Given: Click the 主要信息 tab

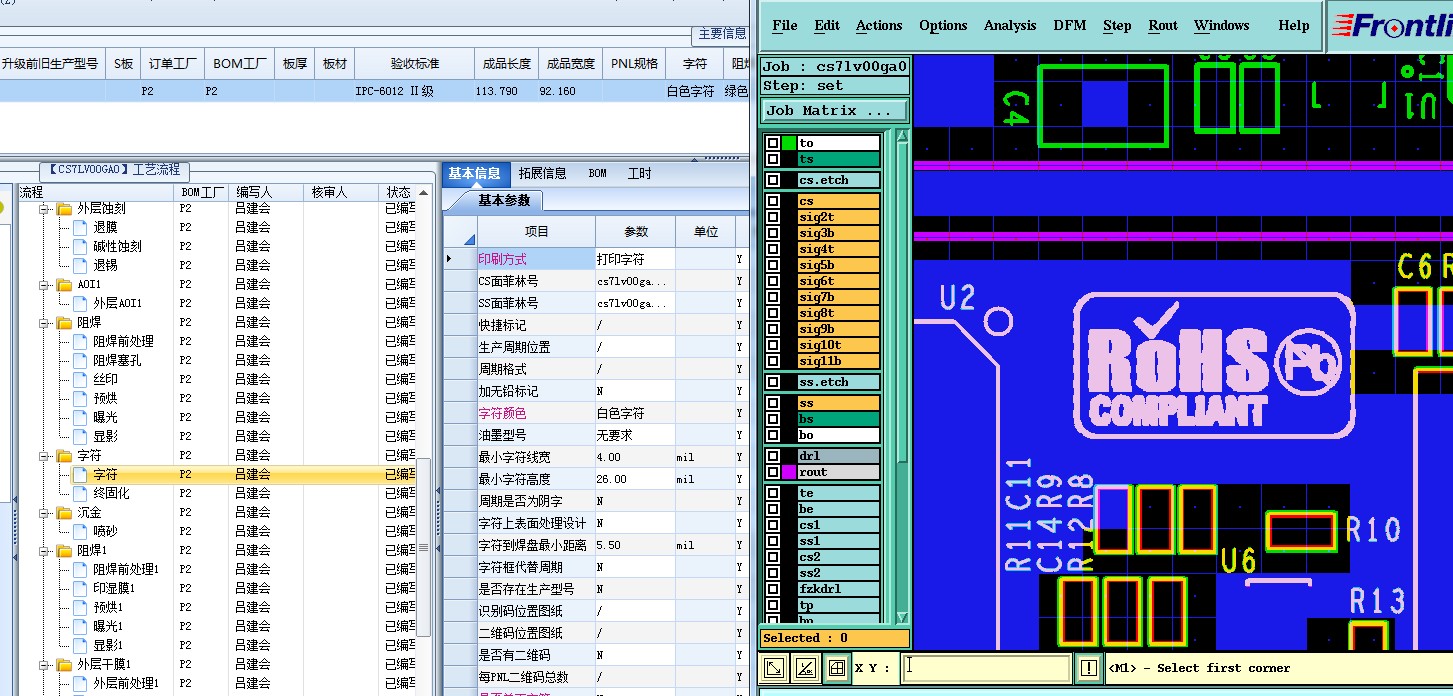Looking at the screenshot, I should 722,34.
